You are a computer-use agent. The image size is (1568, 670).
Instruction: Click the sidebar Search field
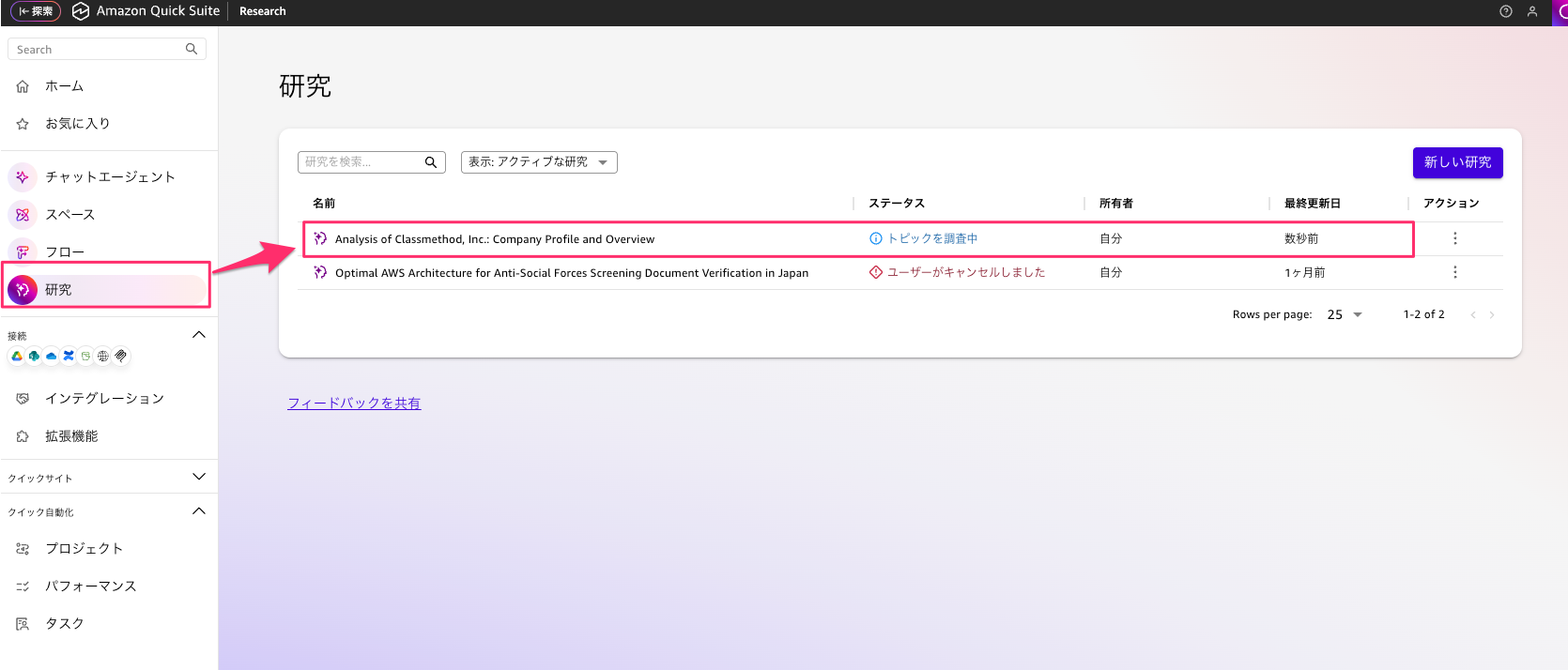(x=107, y=49)
